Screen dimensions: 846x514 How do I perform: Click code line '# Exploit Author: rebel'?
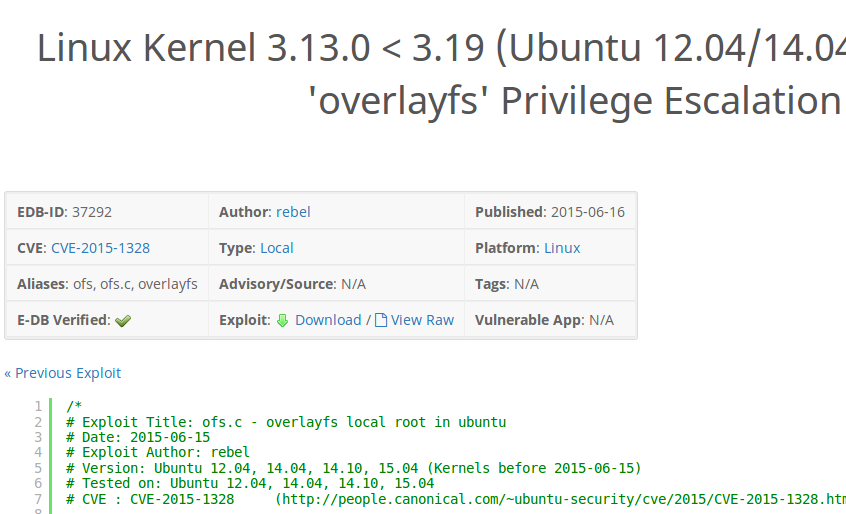pyautogui.click(x=158, y=452)
